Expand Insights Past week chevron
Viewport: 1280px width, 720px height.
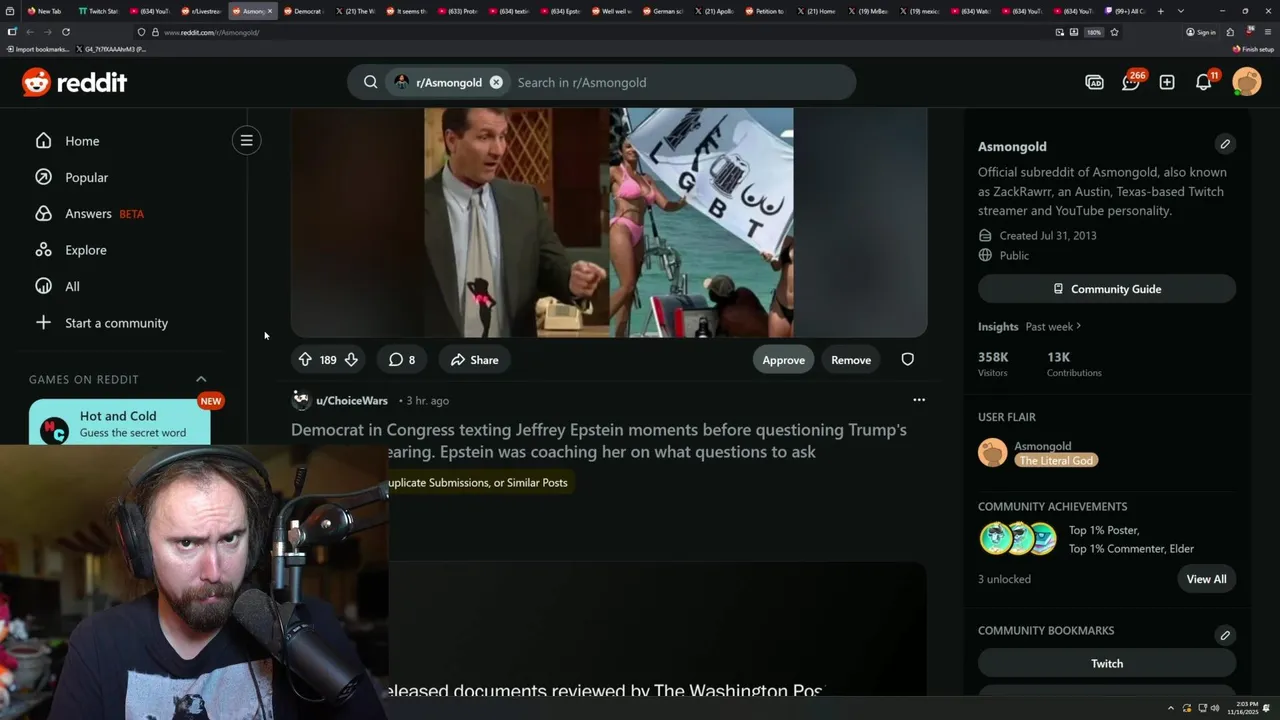click(1078, 326)
